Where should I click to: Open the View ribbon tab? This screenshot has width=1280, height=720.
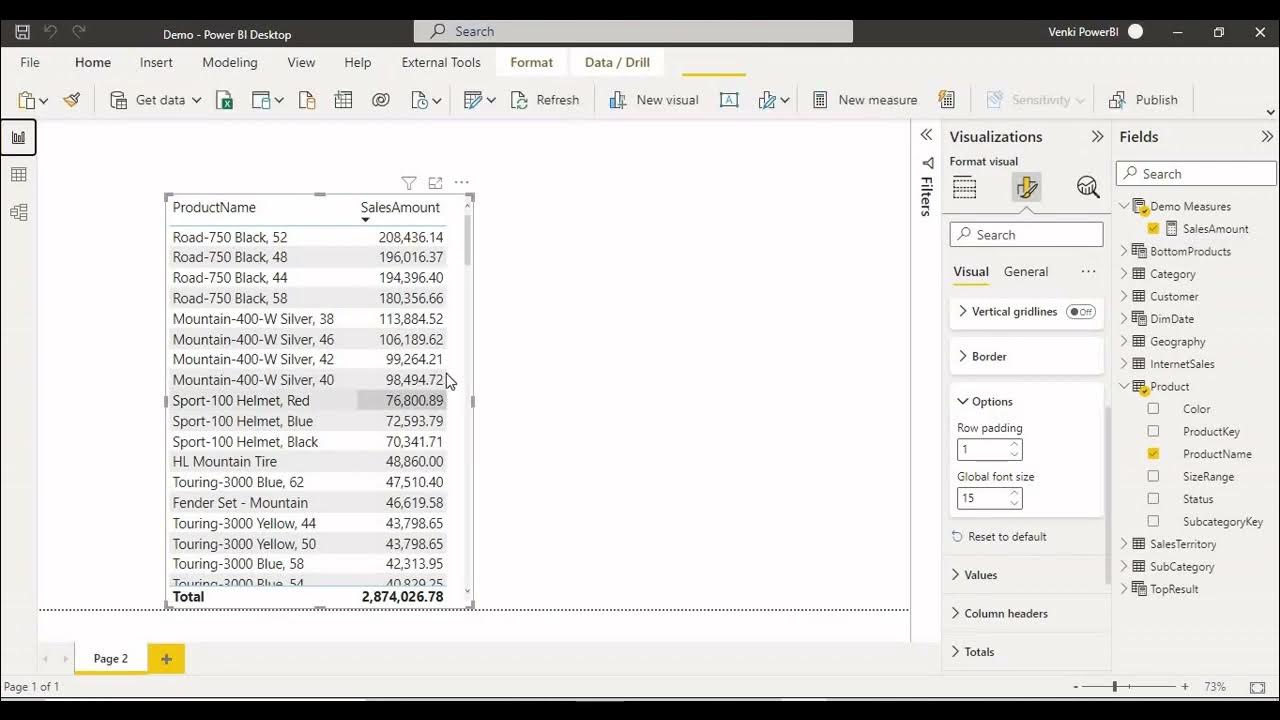(x=301, y=62)
